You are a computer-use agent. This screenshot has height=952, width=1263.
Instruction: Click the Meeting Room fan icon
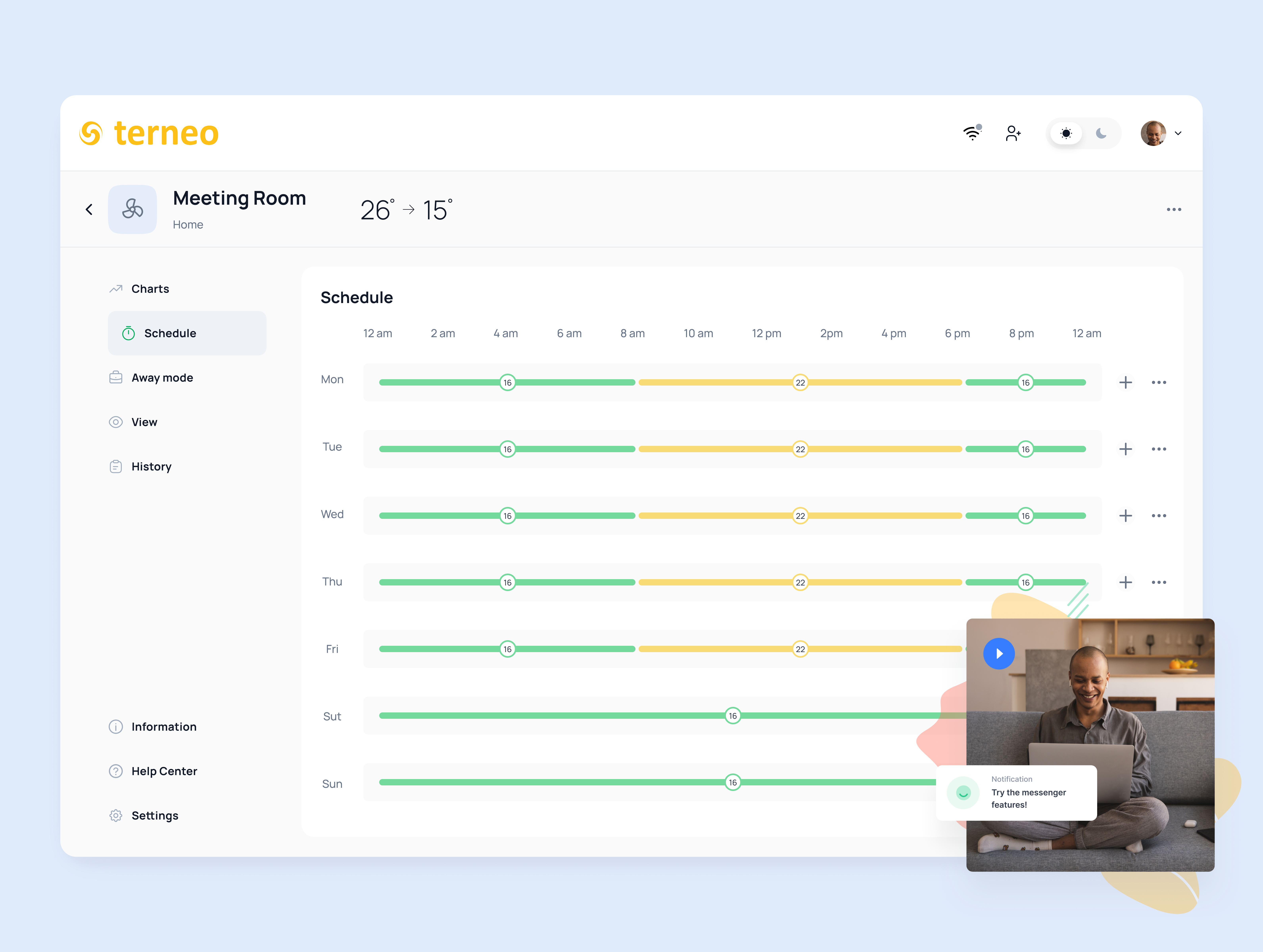[132, 209]
